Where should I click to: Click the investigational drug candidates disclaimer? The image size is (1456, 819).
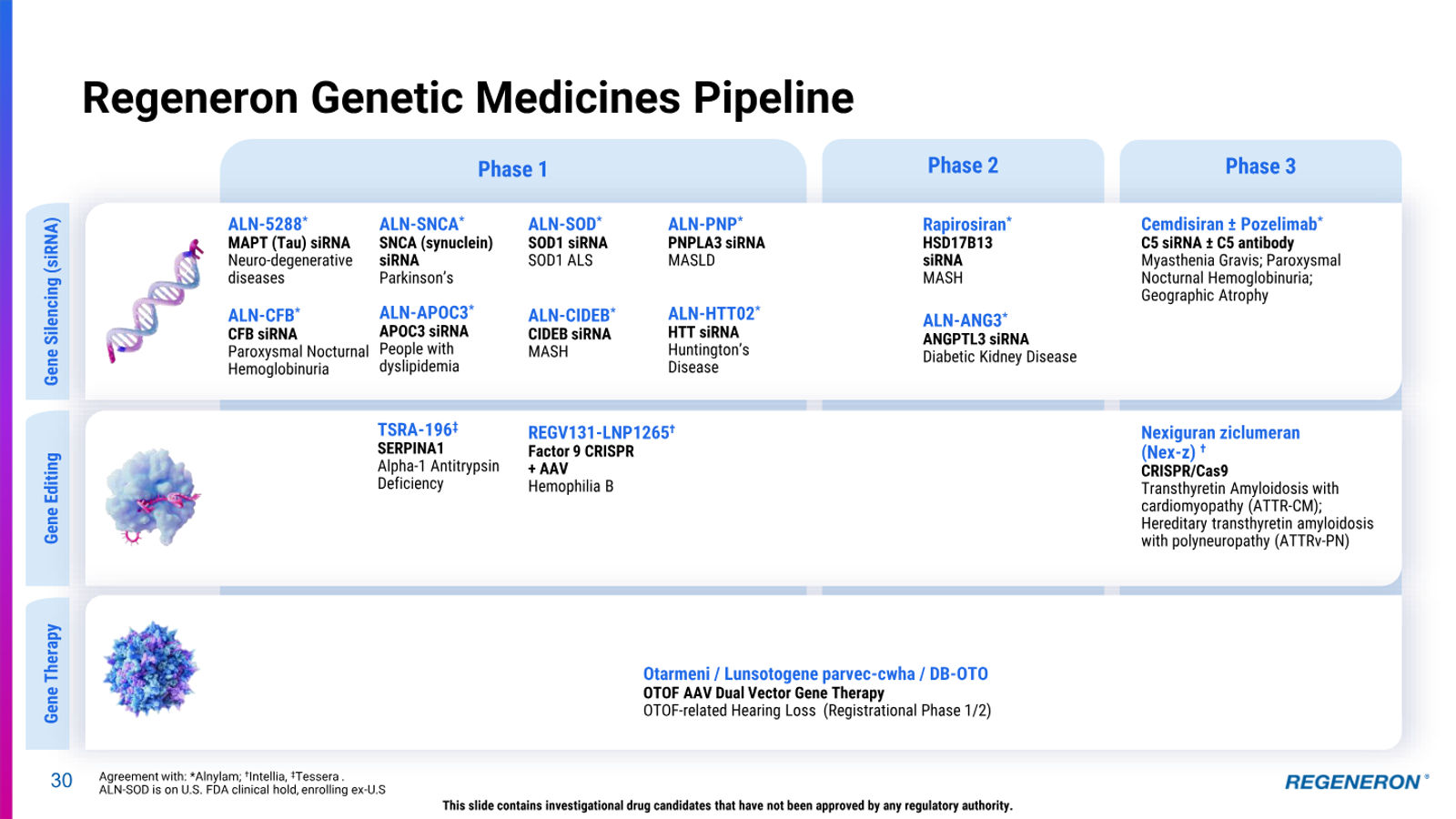coord(727,805)
